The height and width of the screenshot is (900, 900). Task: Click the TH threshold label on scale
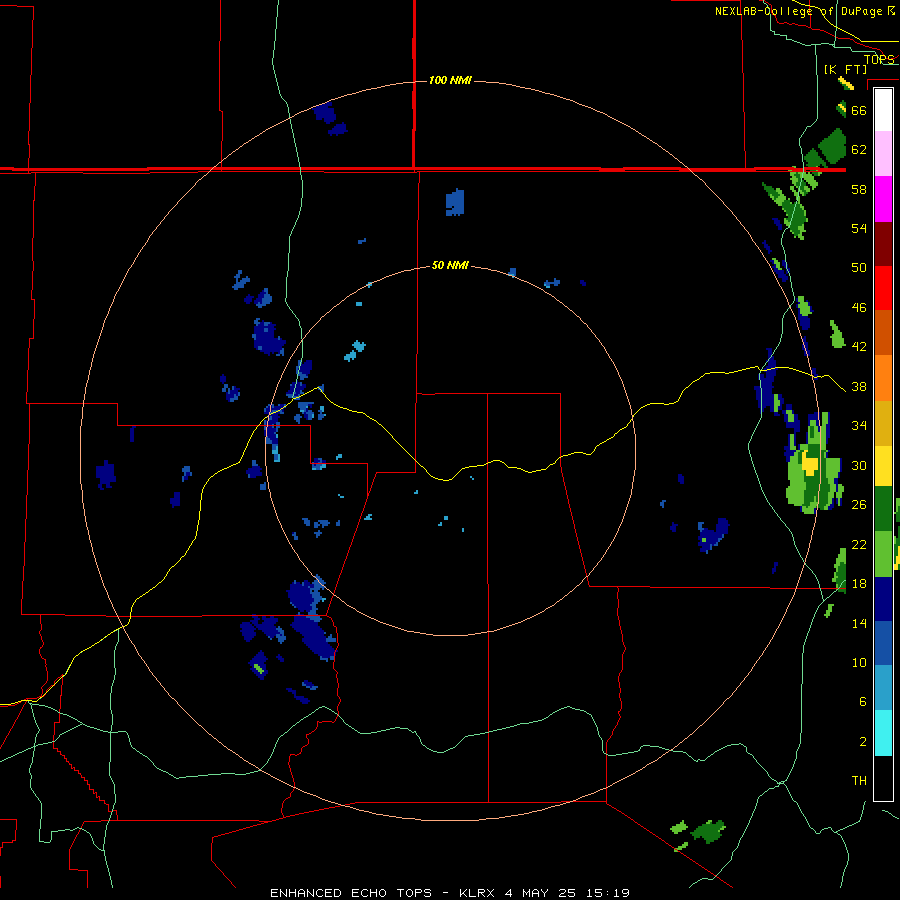(859, 781)
